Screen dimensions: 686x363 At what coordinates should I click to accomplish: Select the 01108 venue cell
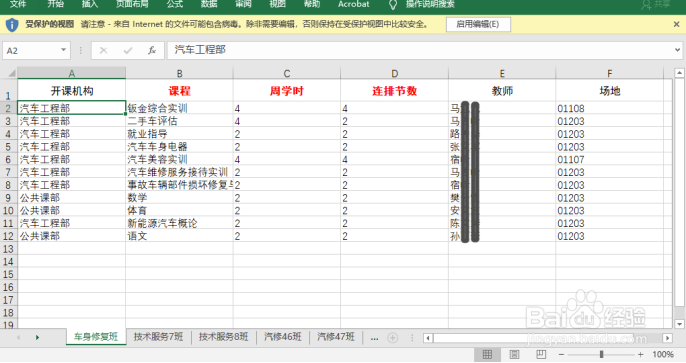pyautogui.click(x=609, y=108)
